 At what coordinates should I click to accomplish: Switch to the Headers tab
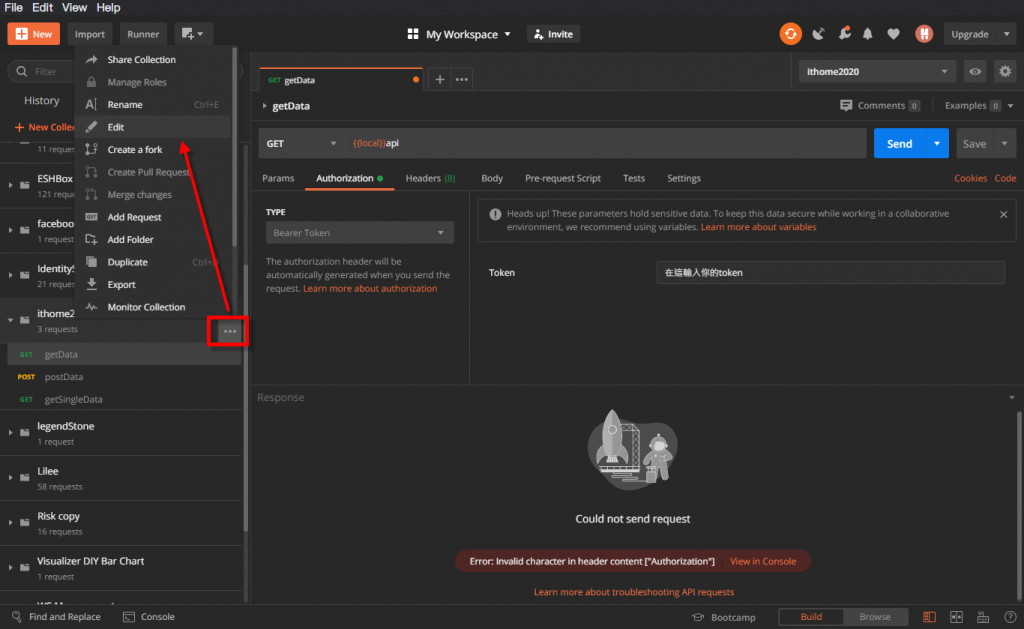[430, 178]
